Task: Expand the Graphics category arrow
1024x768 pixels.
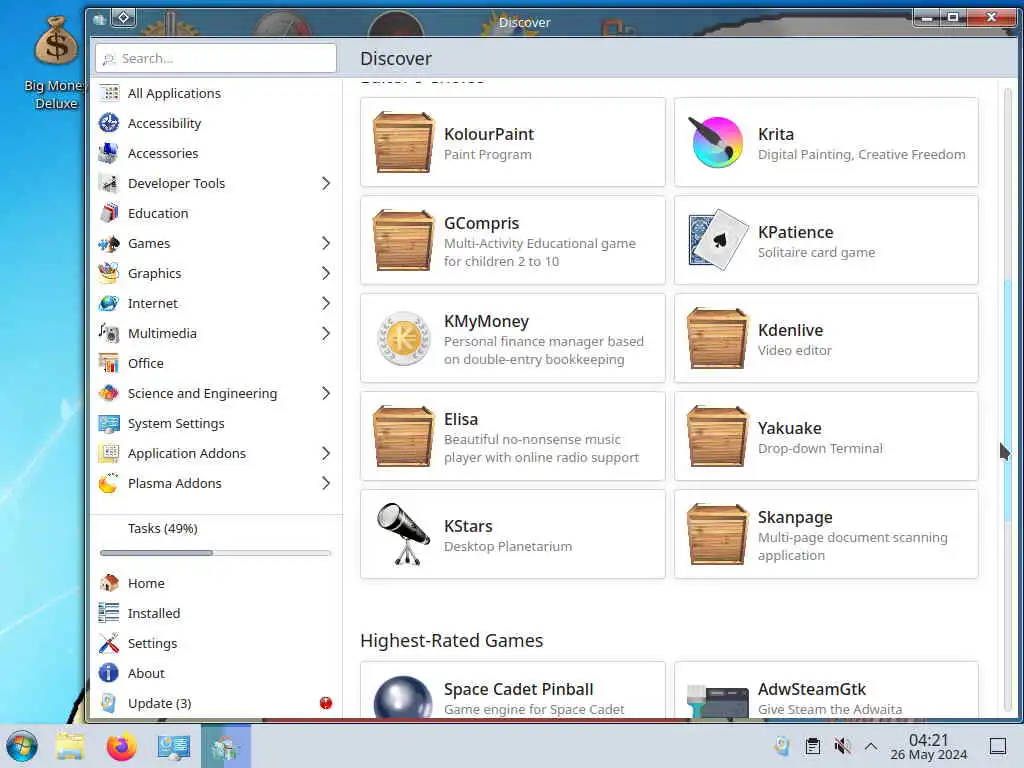Action: [x=326, y=274]
